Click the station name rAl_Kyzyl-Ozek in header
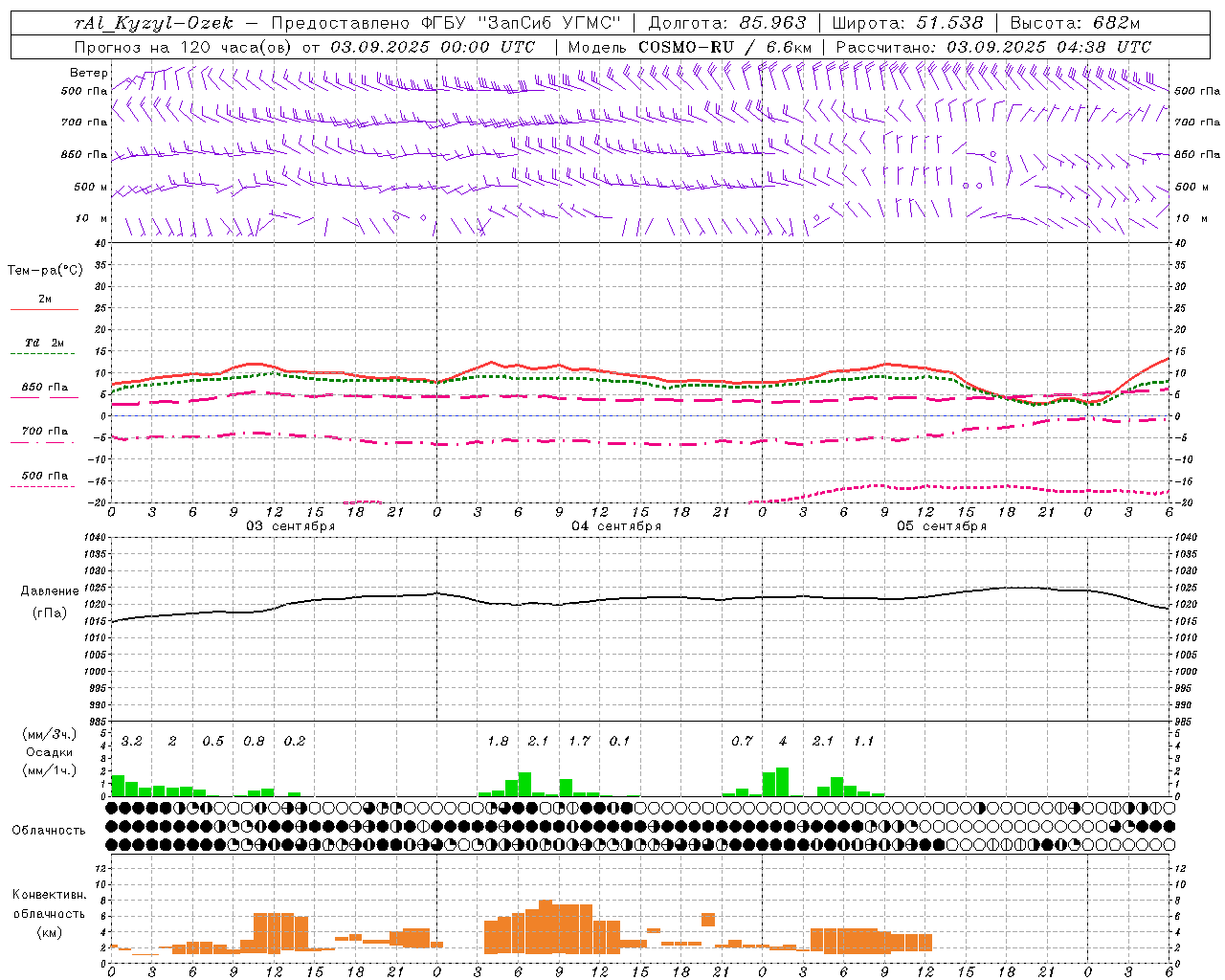Viewport: 1225px width, 980px height. pos(153,23)
